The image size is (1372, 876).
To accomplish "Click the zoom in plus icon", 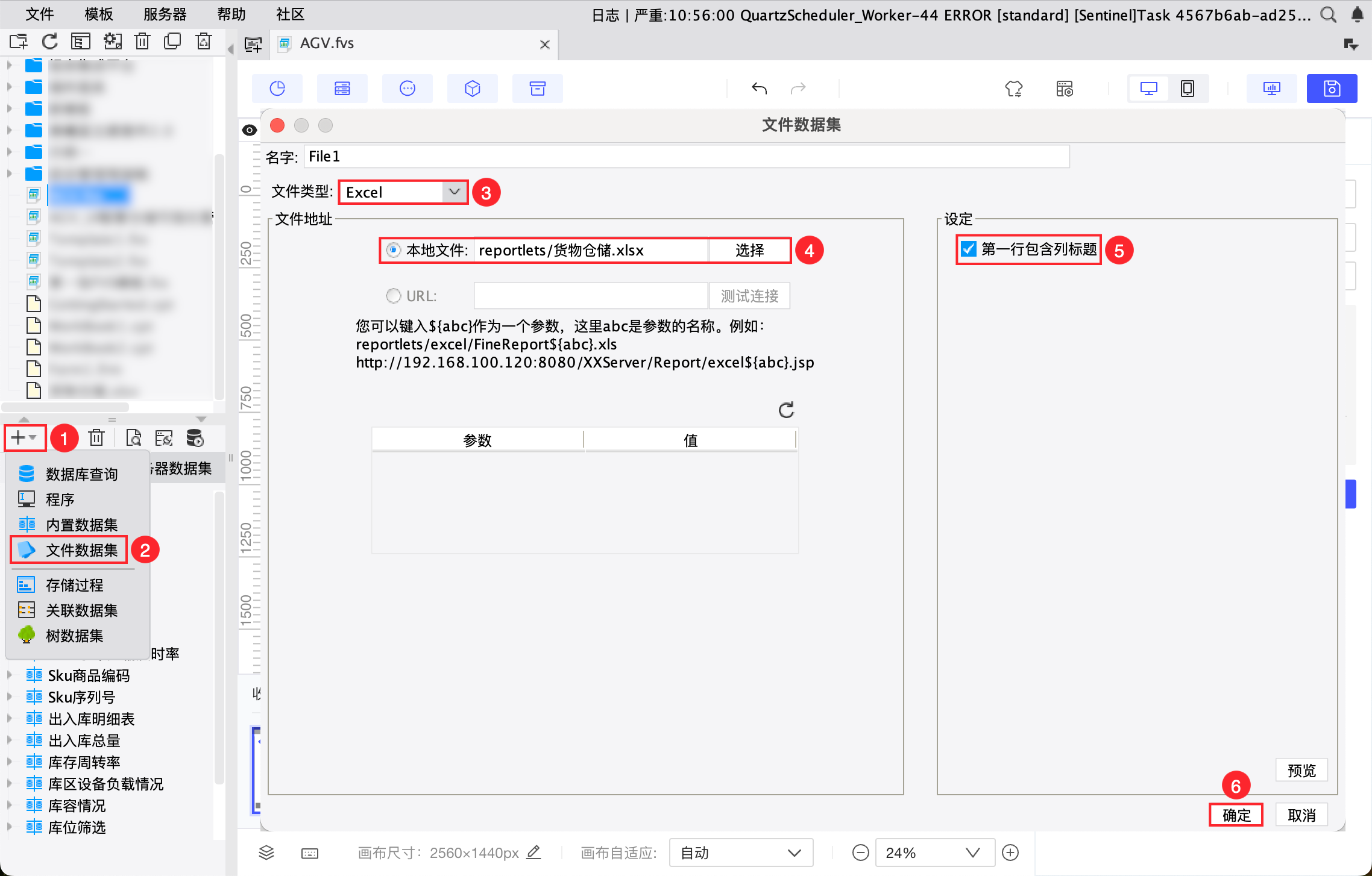I will (x=1010, y=853).
